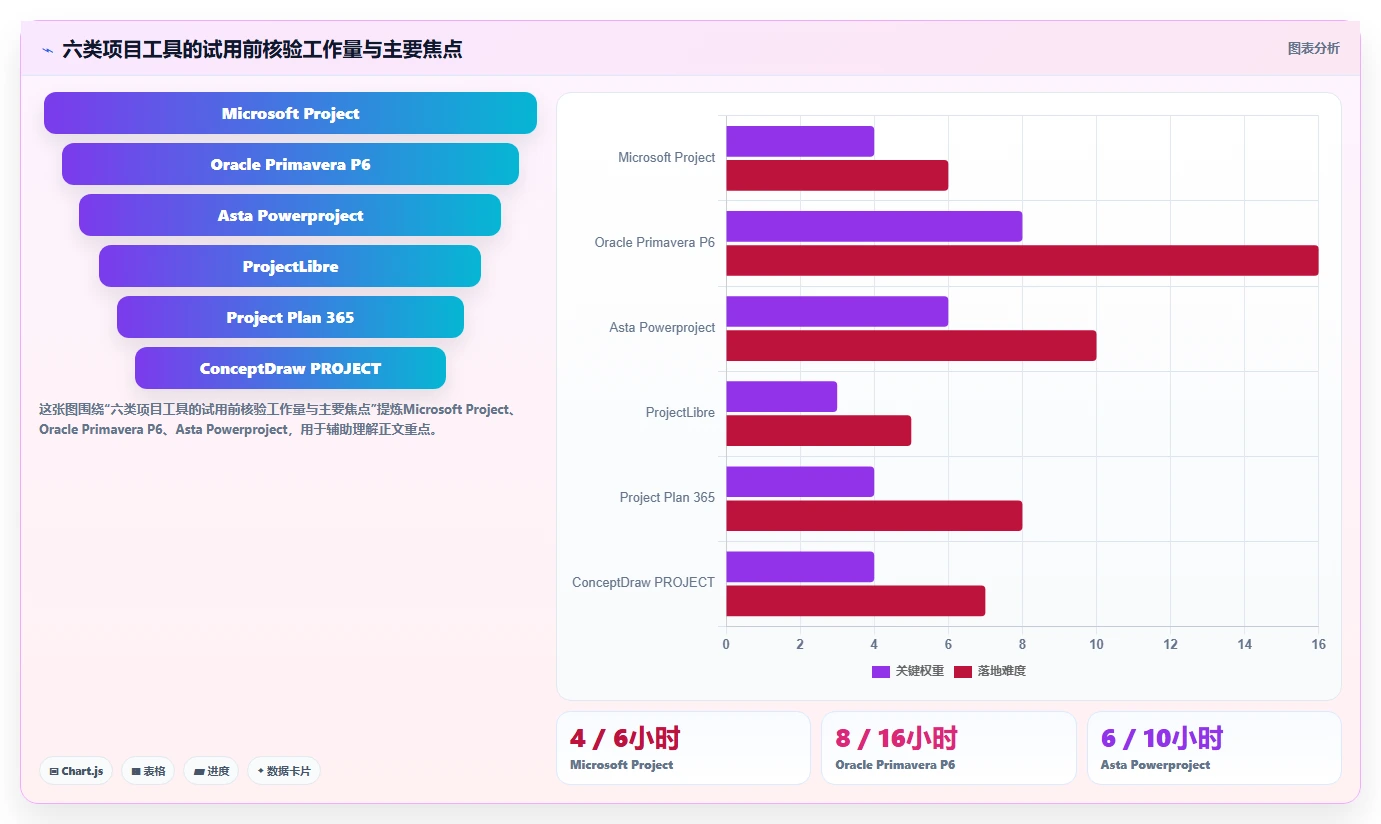Image resolution: width=1381 pixels, height=824 pixels.
Task: Click the x-axis tick label 10
Action: tap(1096, 644)
